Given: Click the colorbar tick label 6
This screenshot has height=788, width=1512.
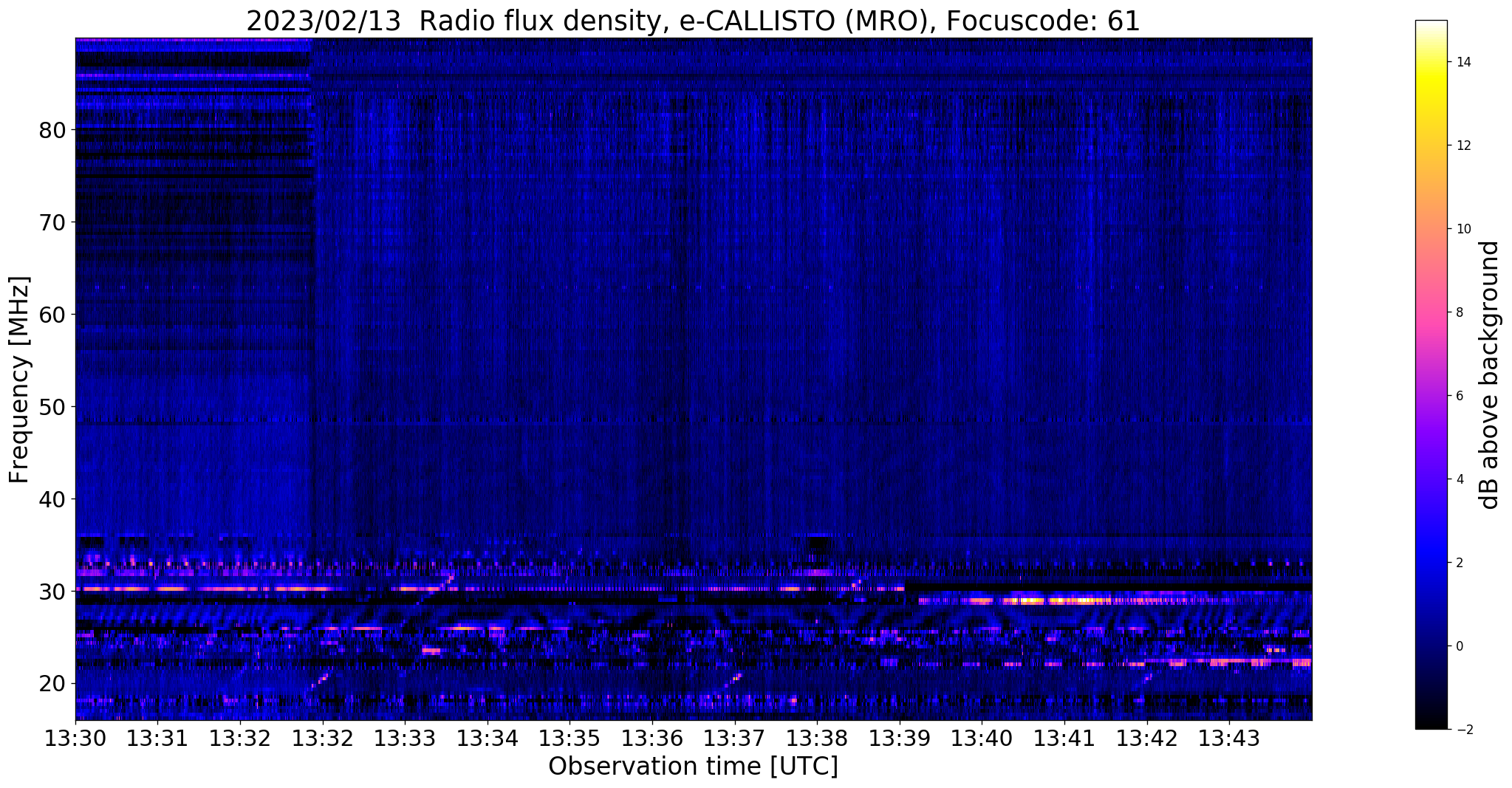Looking at the screenshot, I should (1460, 396).
